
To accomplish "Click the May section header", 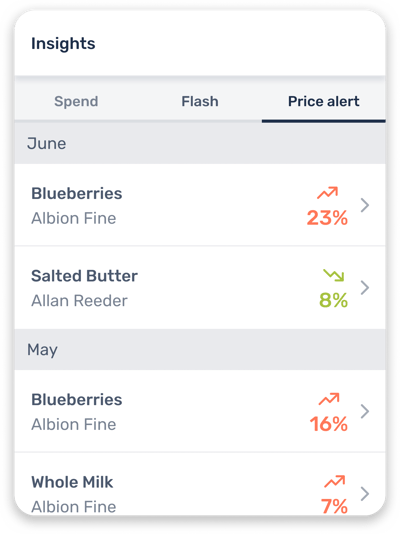I will pyautogui.click(x=200, y=349).
